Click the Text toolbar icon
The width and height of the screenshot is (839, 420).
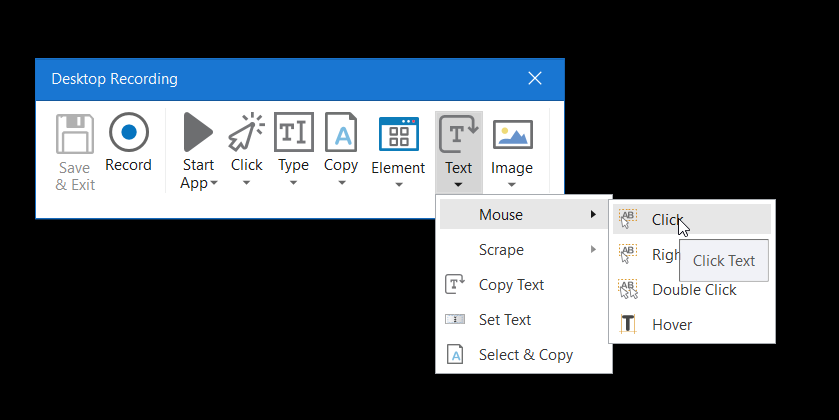click(459, 134)
